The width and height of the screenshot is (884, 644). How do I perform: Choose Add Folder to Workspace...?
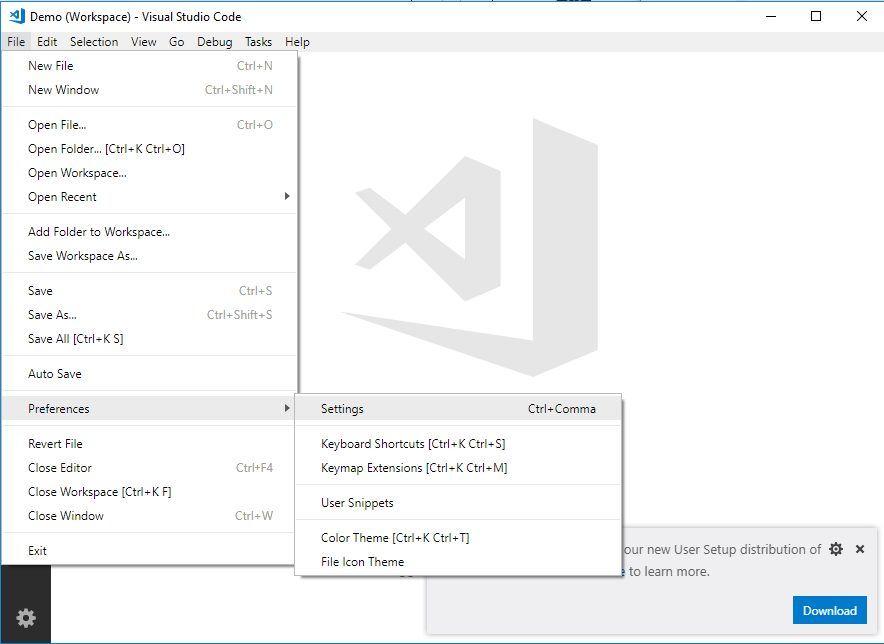coord(150,232)
